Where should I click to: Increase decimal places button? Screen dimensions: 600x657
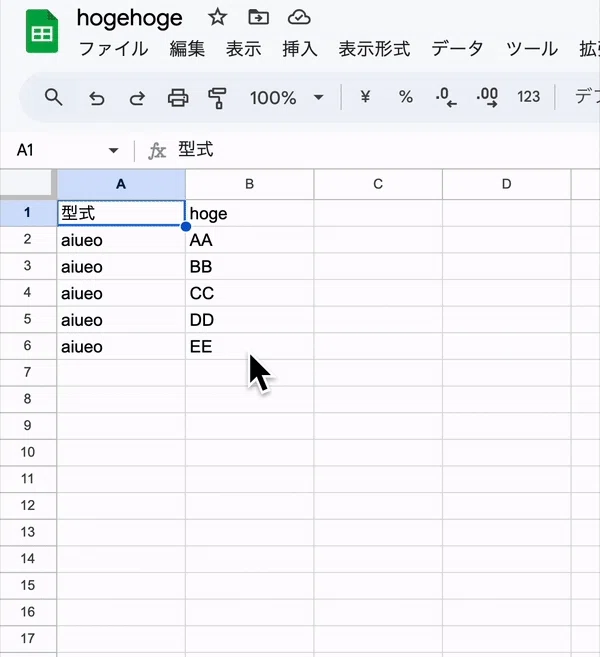click(x=487, y=98)
